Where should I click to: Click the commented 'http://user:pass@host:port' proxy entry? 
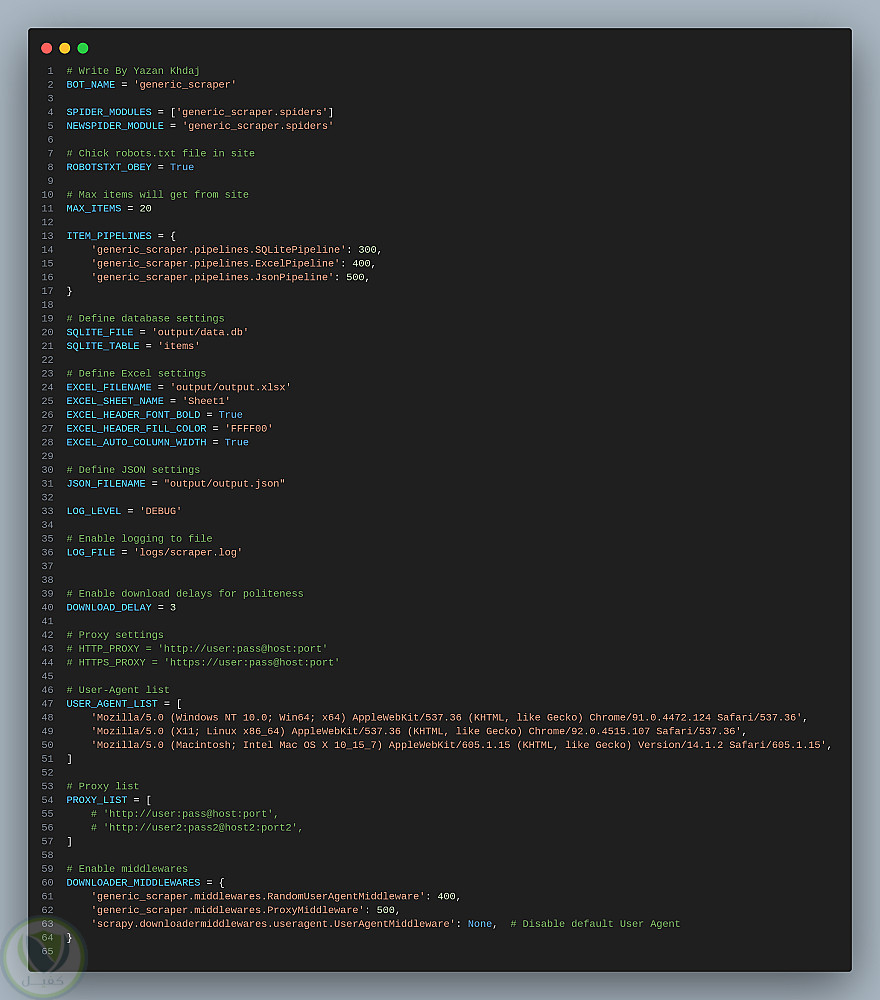point(185,814)
